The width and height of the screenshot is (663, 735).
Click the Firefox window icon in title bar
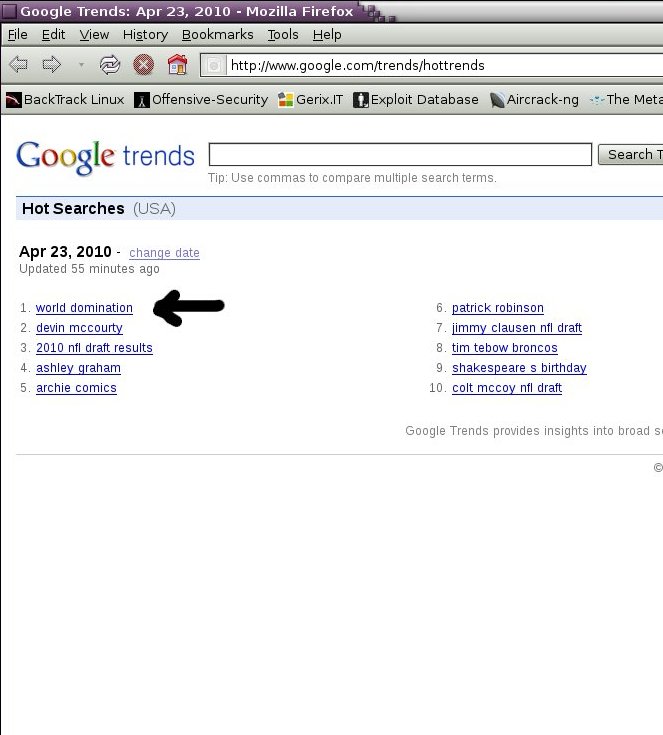pos(9,11)
